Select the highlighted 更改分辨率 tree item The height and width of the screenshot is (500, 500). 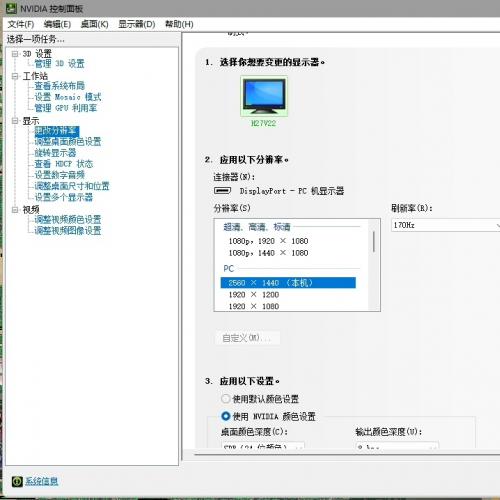point(57,131)
